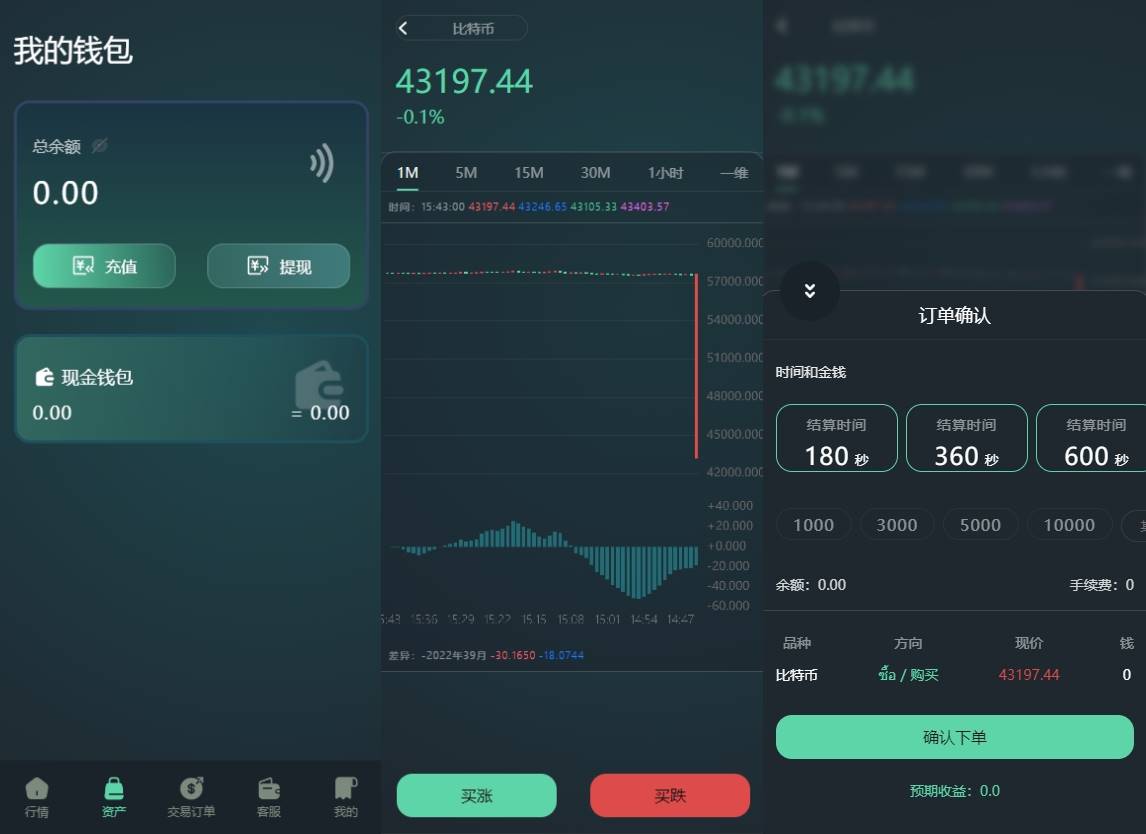The height and width of the screenshot is (834, 1146).
Task: Open the 交易订单 orders icon
Action: click(x=191, y=789)
